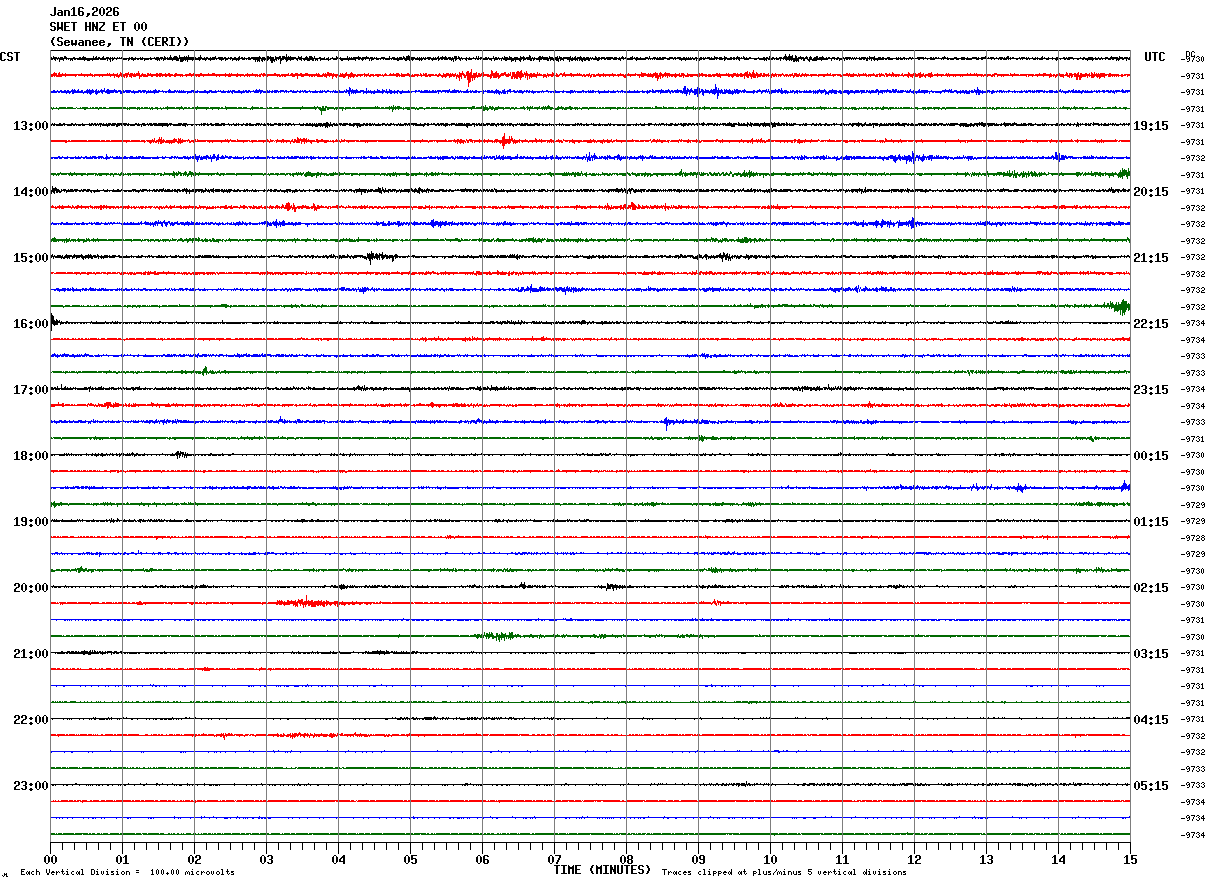Click minute 10 on the time axis

pos(770,859)
